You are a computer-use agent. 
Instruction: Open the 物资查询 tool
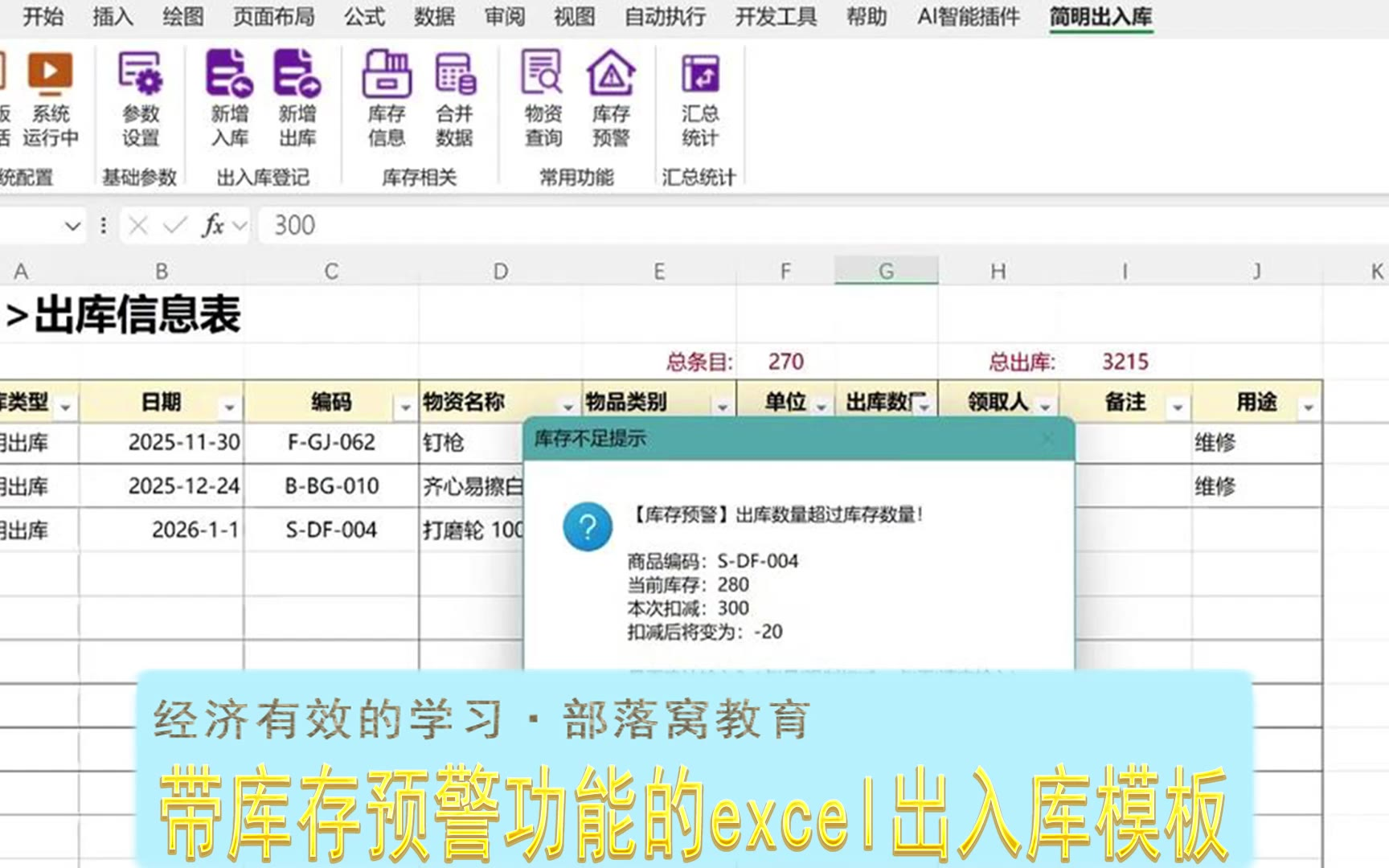point(543,98)
